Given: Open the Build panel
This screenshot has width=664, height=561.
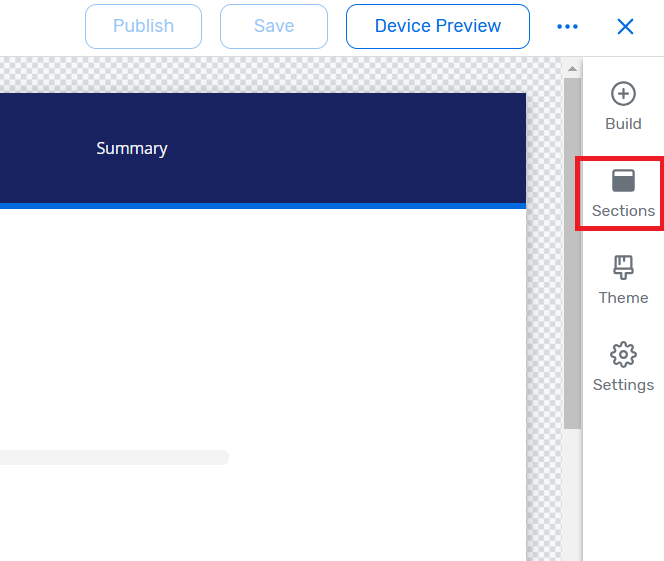Looking at the screenshot, I should tap(623, 106).
